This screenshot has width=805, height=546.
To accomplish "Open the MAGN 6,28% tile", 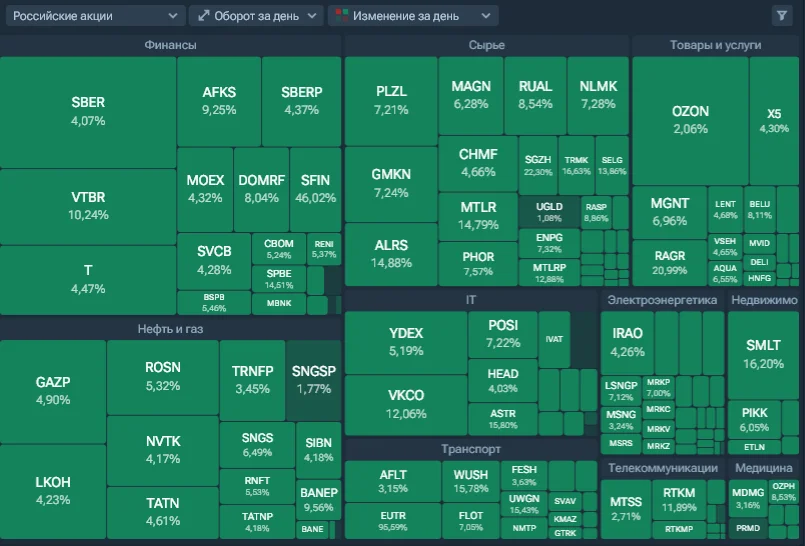I will pyautogui.click(x=471, y=95).
